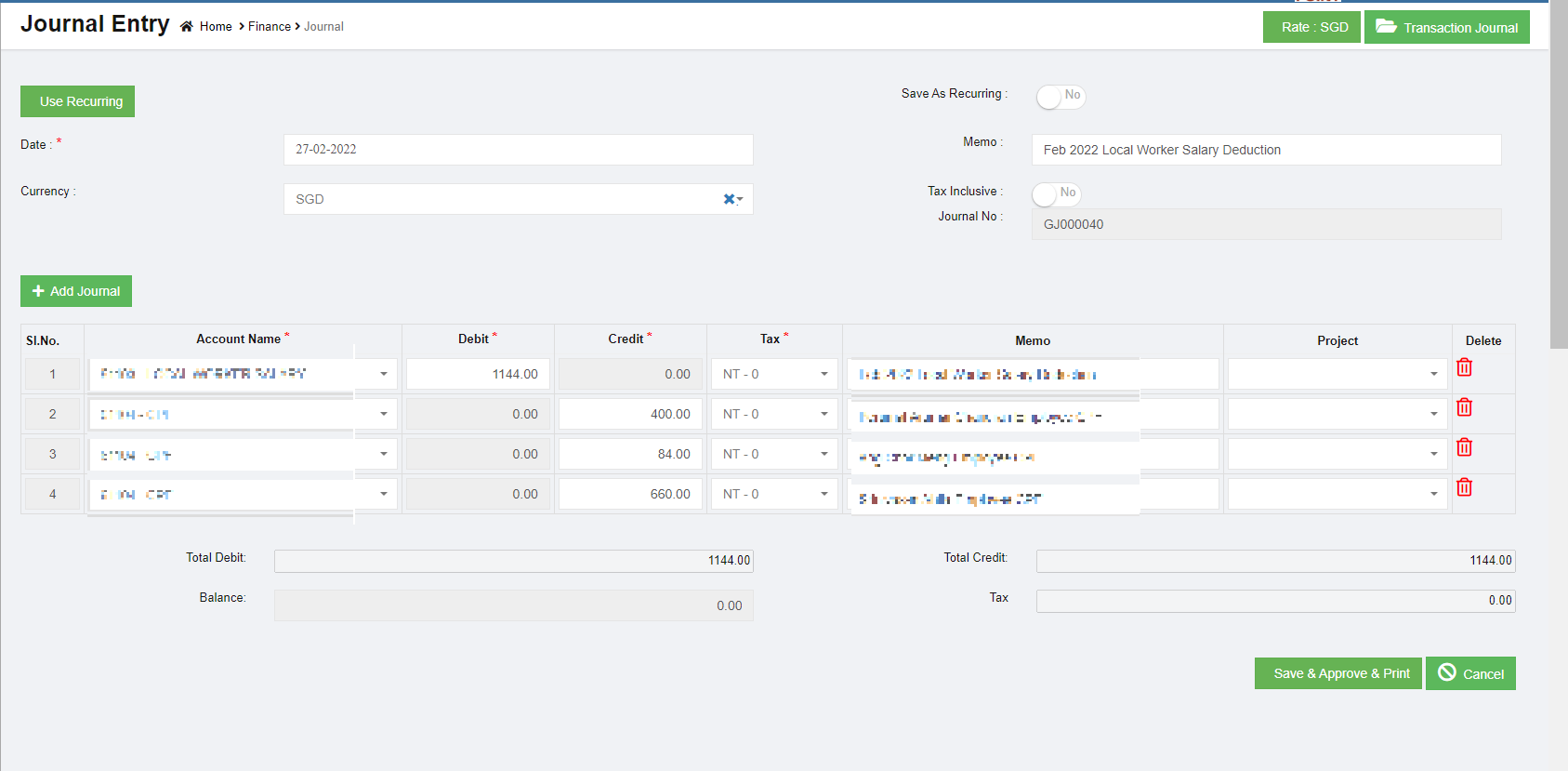Enable the Tax Inclusive toggle

(1056, 193)
